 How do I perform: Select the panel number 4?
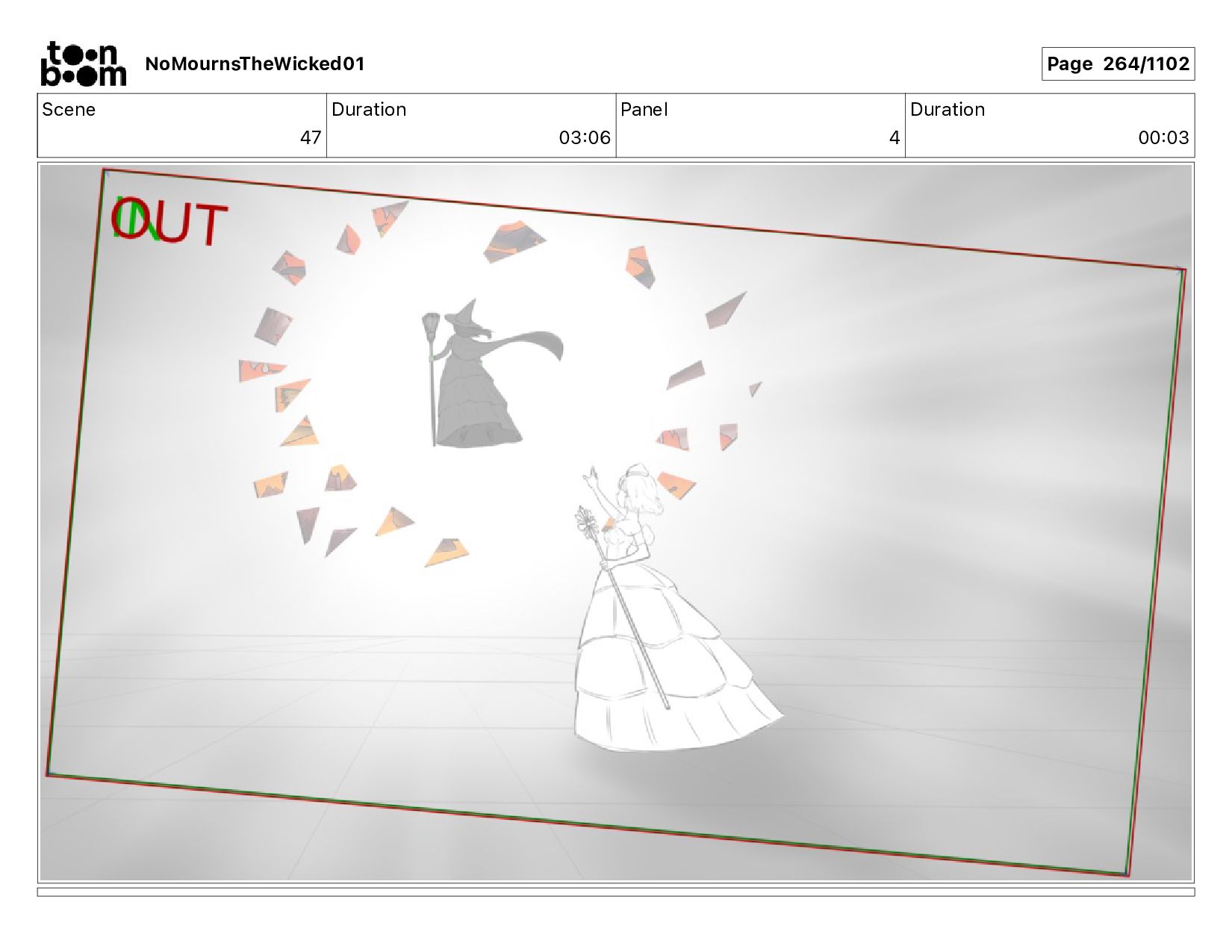coord(894,137)
